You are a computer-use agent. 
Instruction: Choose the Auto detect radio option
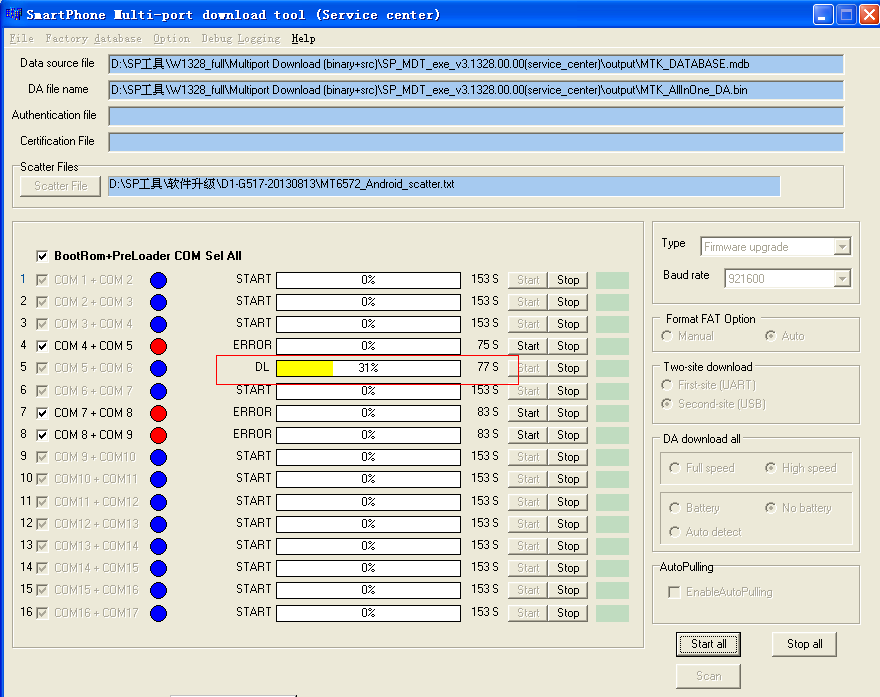point(675,531)
